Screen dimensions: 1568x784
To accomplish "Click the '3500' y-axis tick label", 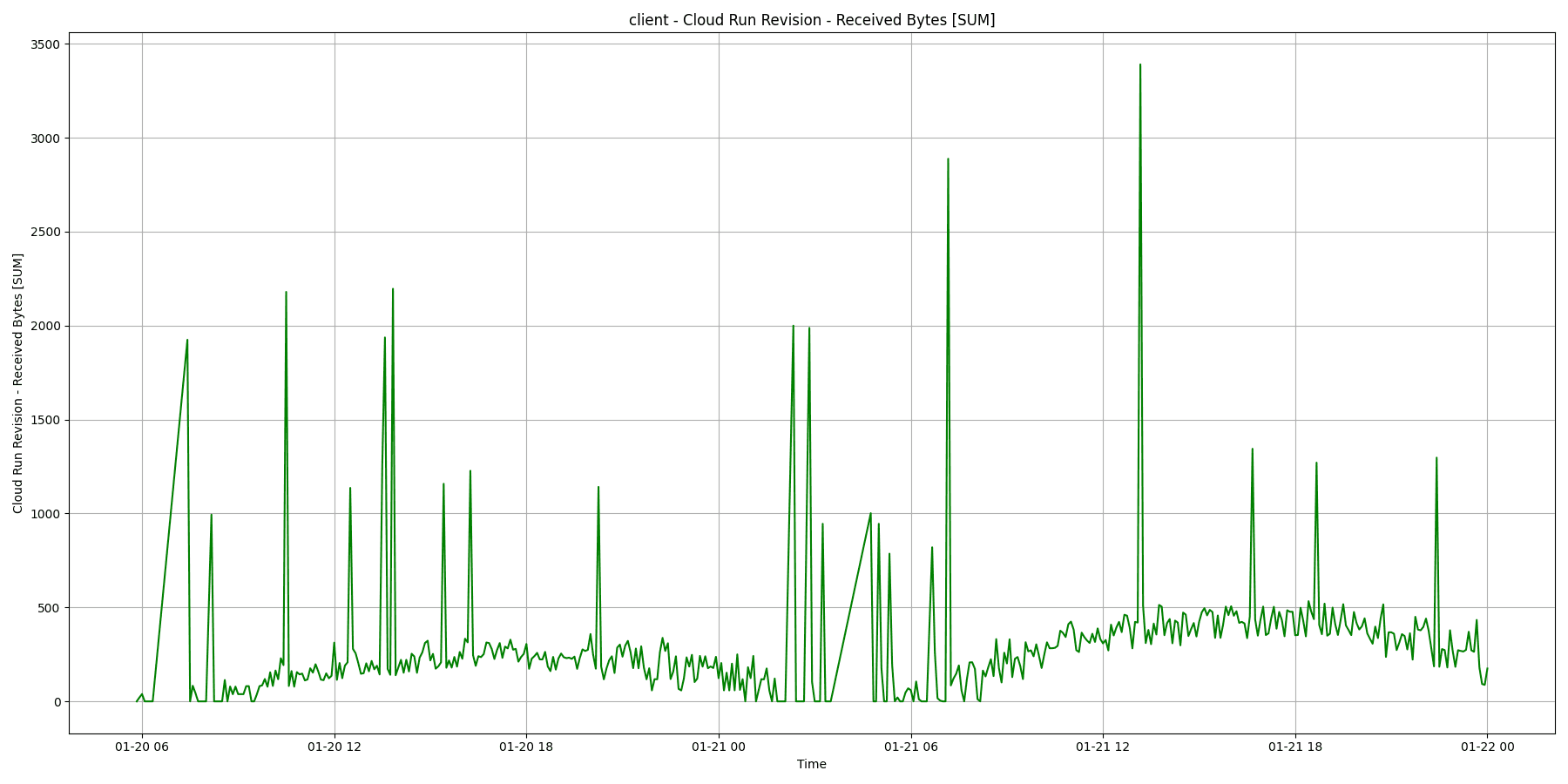I will point(46,44).
